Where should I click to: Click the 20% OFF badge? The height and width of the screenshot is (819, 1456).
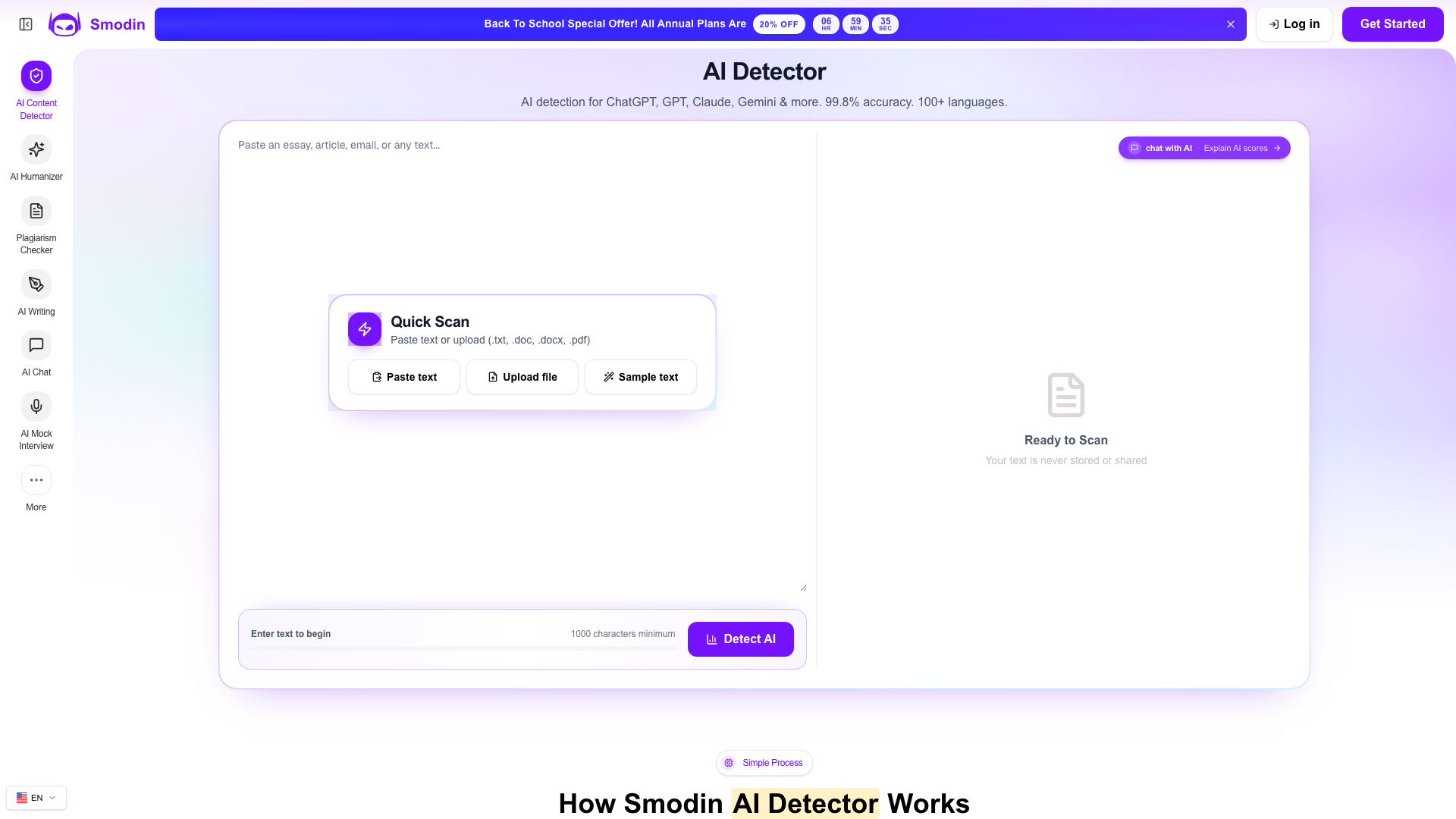[x=779, y=24]
